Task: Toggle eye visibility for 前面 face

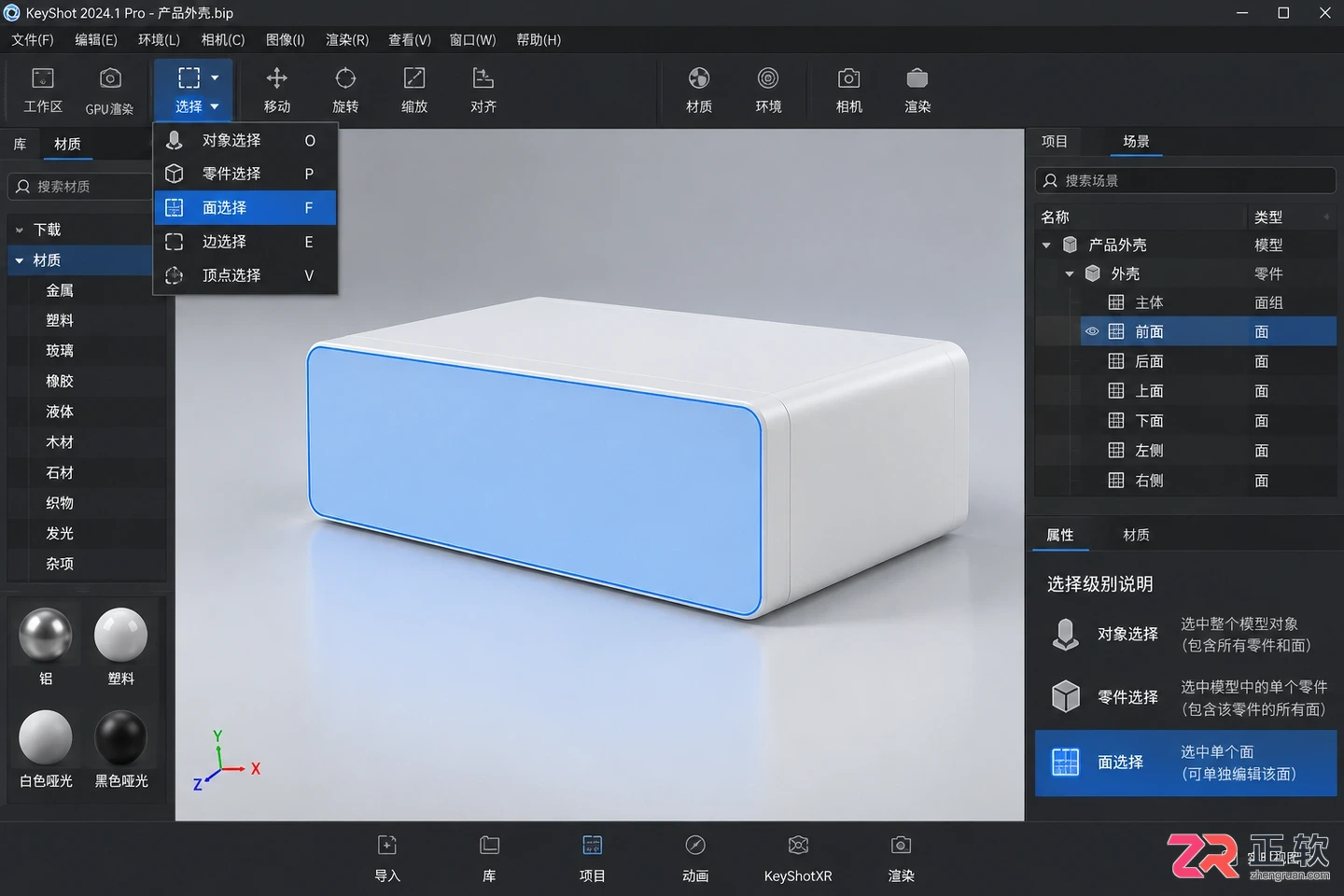Action: tap(1092, 331)
